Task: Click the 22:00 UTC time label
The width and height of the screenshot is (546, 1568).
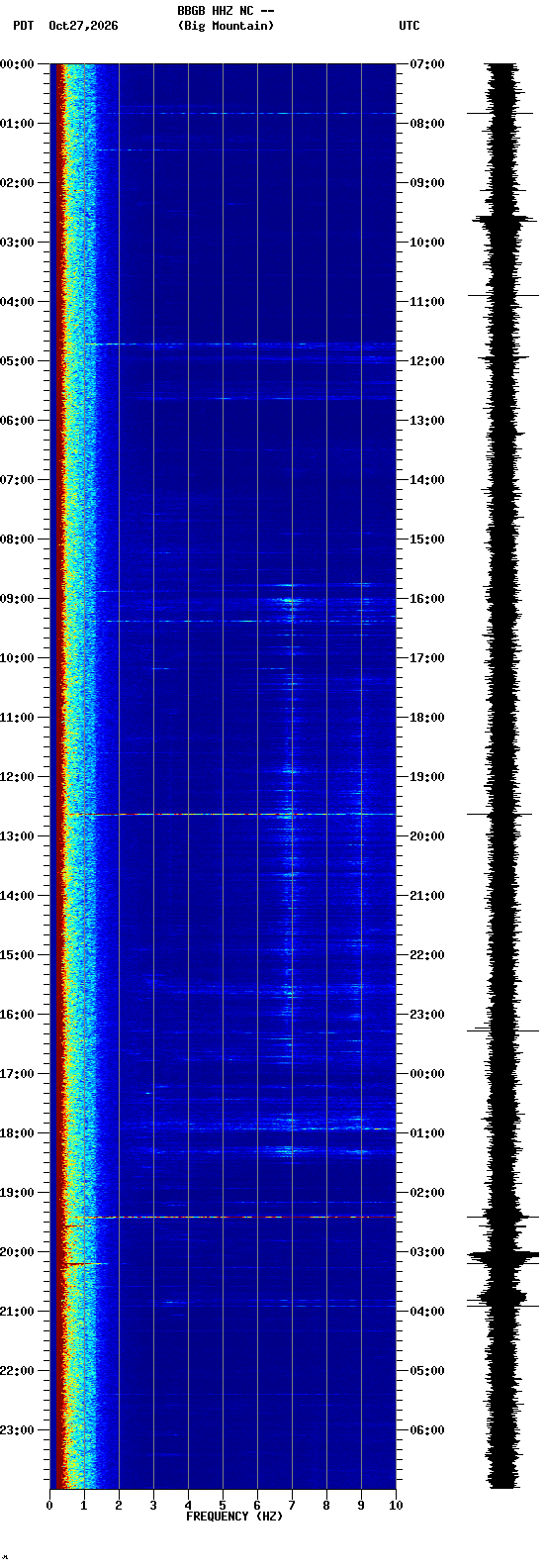Action: click(427, 955)
